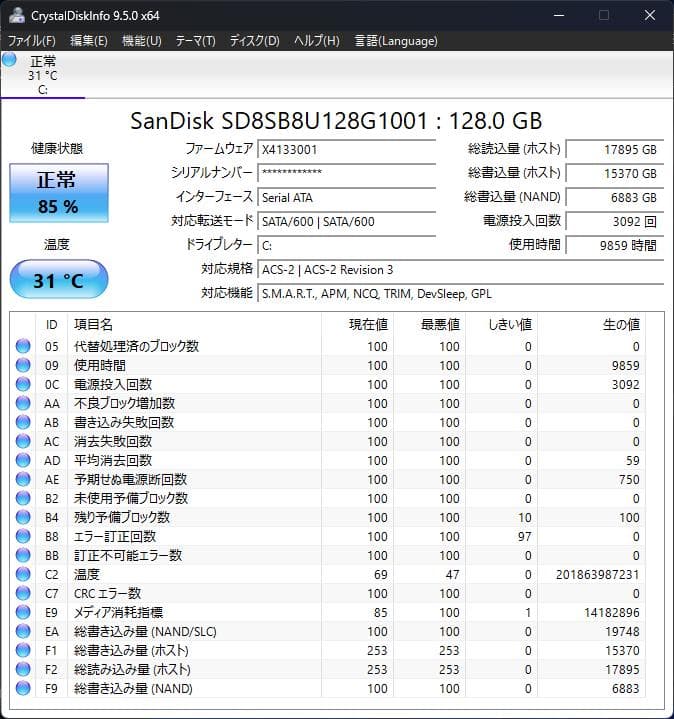
Task: Click the standard field ACS-2 | ACS-2 Revision 3
Action: [461, 270]
